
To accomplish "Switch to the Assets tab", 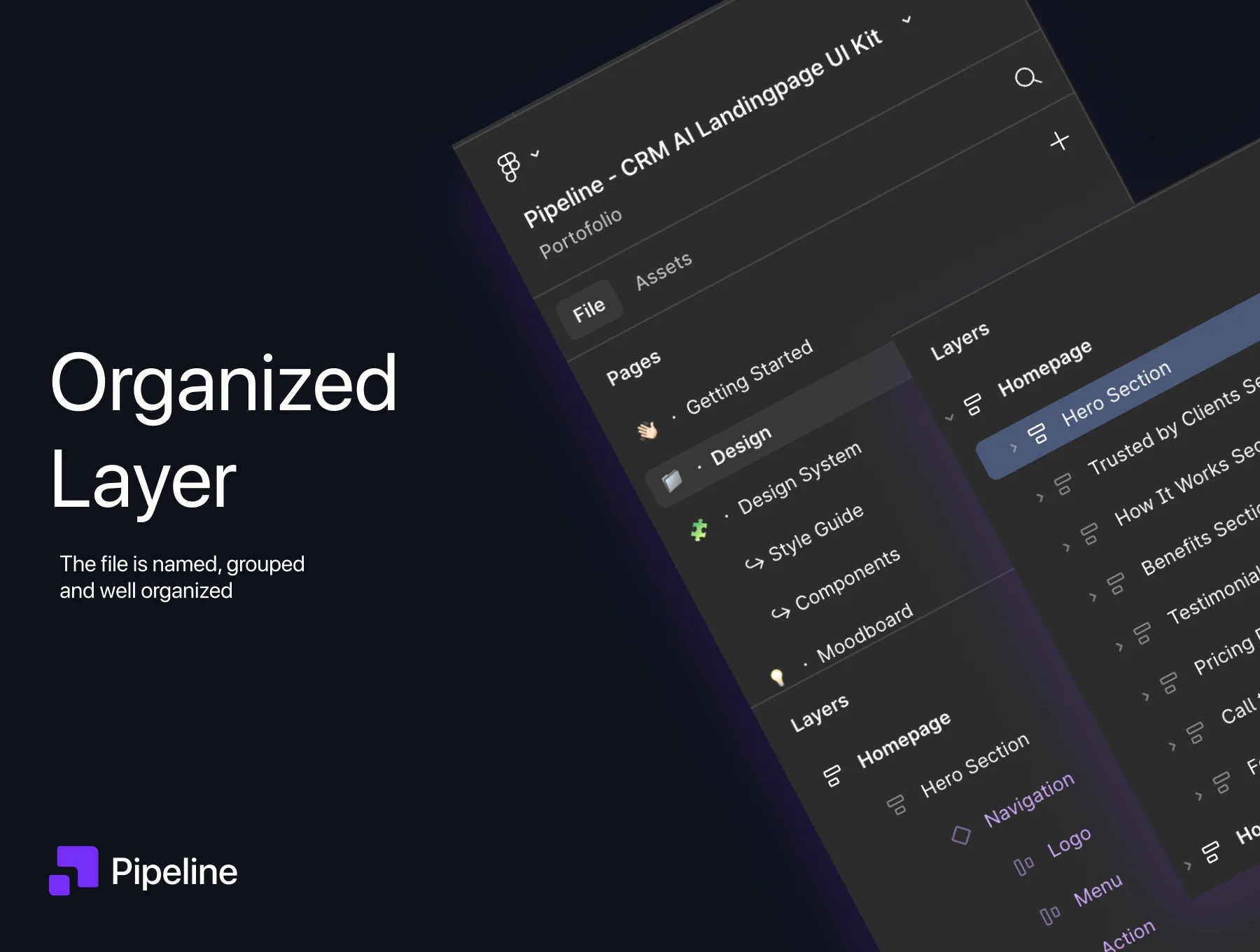I will coord(664,271).
